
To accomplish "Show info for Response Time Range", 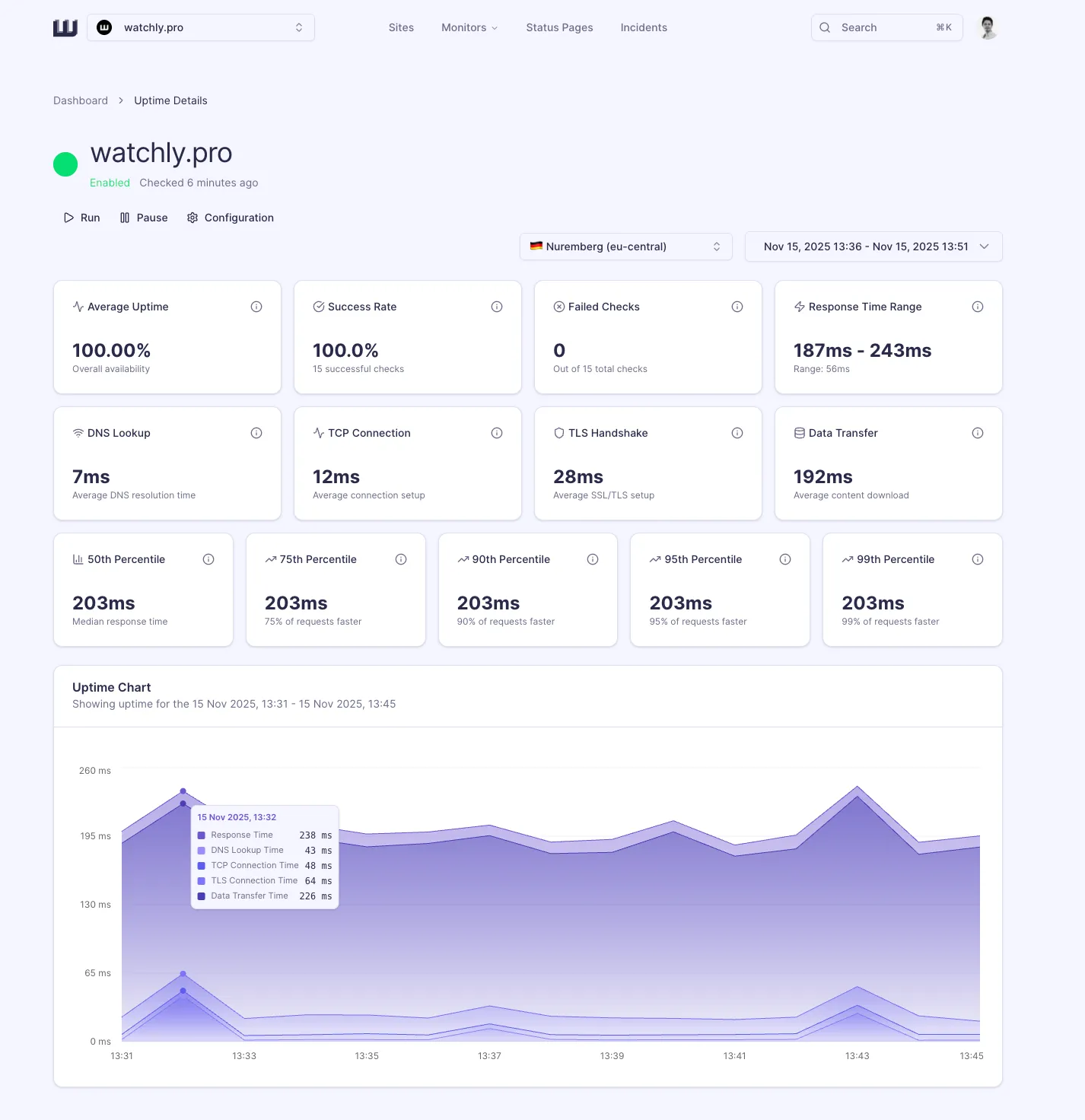I will [x=978, y=307].
